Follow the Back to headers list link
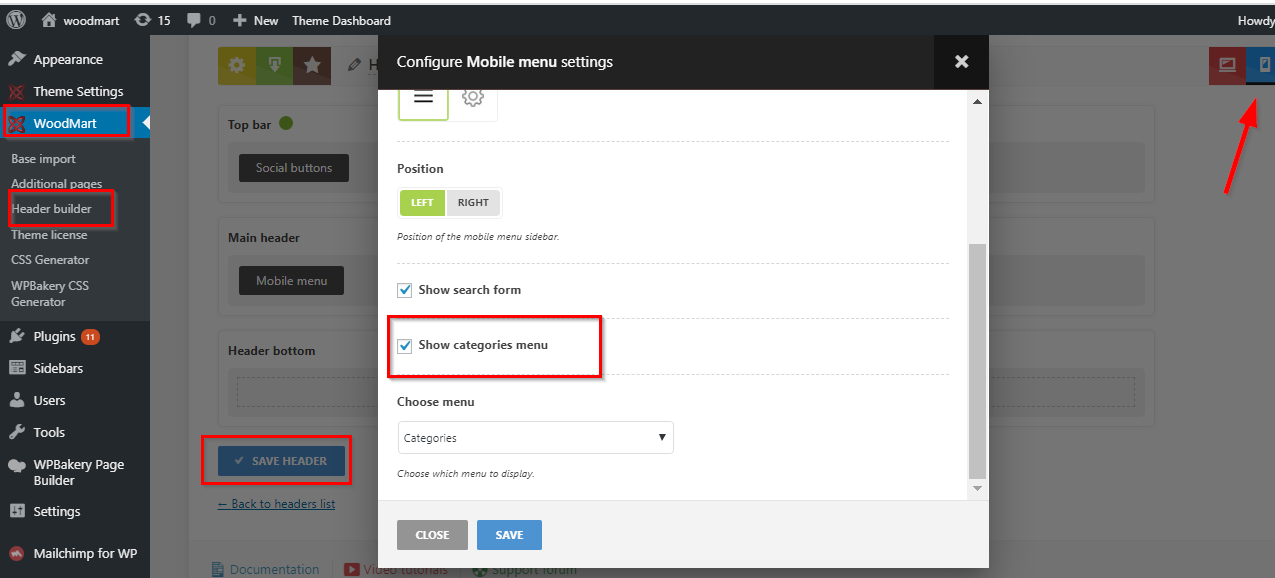Screen dimensions: 1275x578 tap(276, 504)
